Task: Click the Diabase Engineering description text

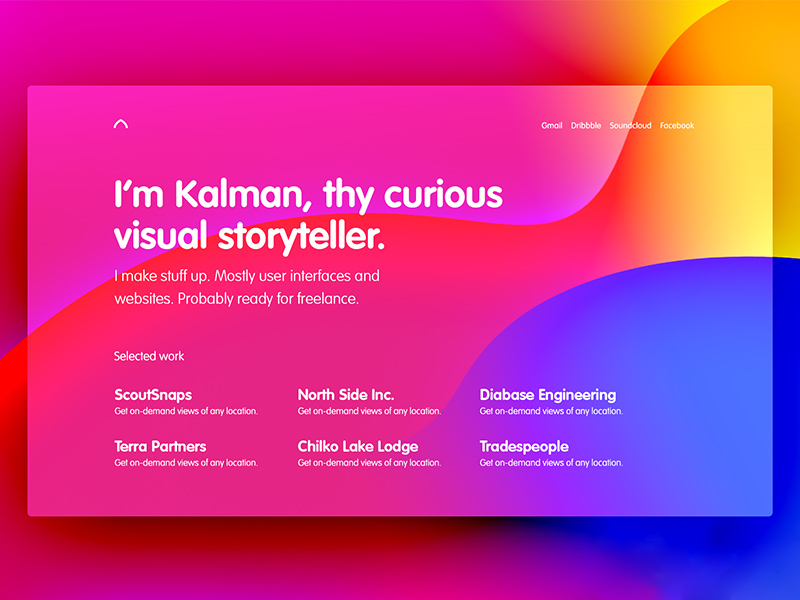Action: (550, 410)
